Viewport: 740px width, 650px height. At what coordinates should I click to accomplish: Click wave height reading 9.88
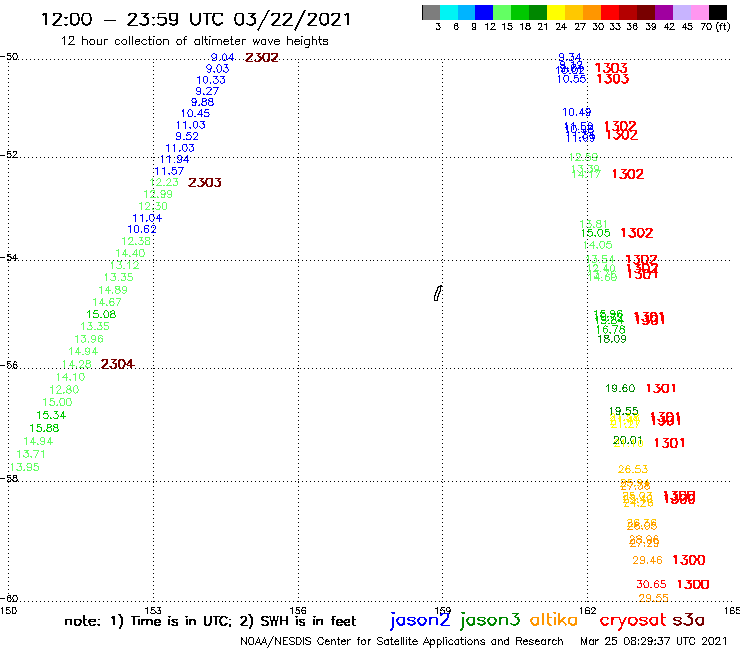tap(202, 102)
